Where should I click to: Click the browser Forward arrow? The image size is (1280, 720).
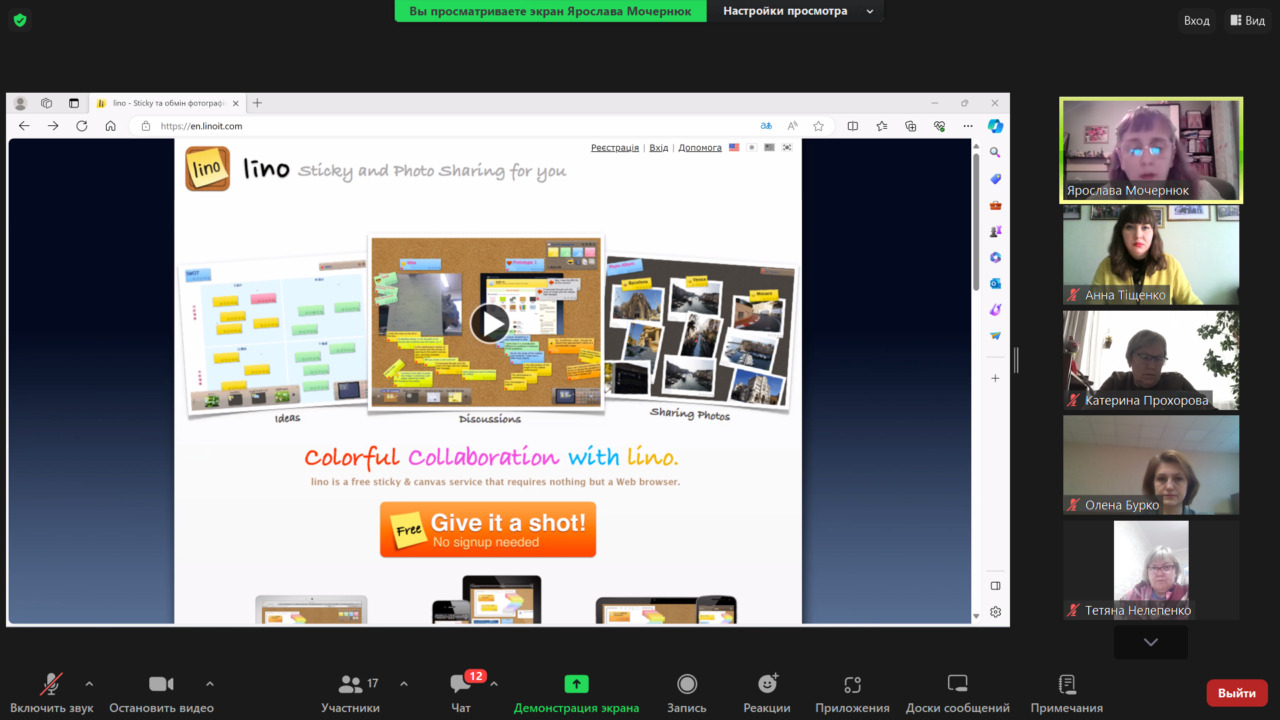tap(53, 126)
